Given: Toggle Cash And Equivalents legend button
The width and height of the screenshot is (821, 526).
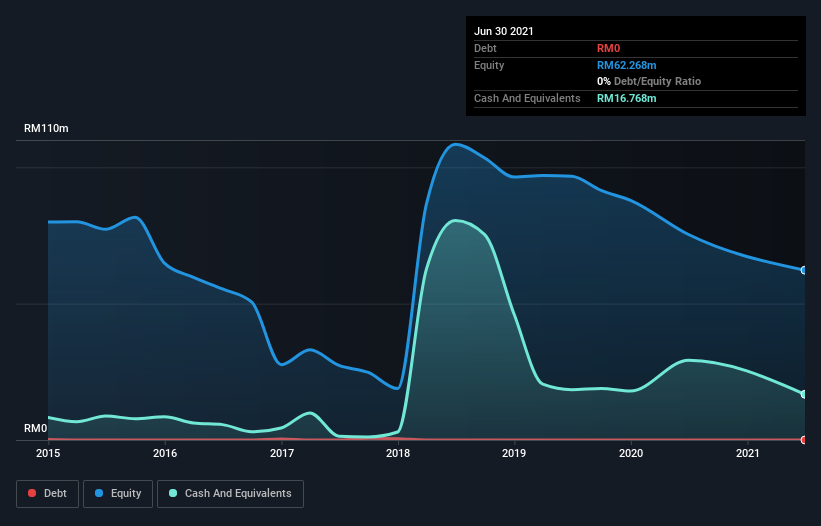Looking at the screenshot, I should pyautogui.click(x=230, y=494).
